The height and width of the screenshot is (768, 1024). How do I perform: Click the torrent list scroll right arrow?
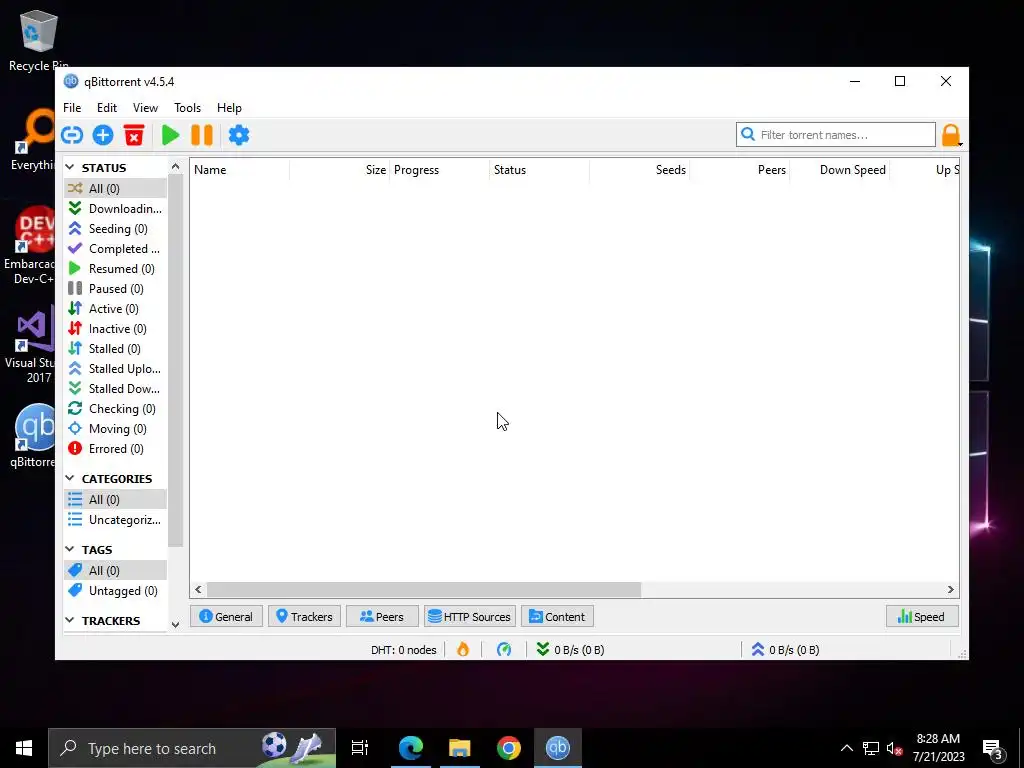(950, 590)
